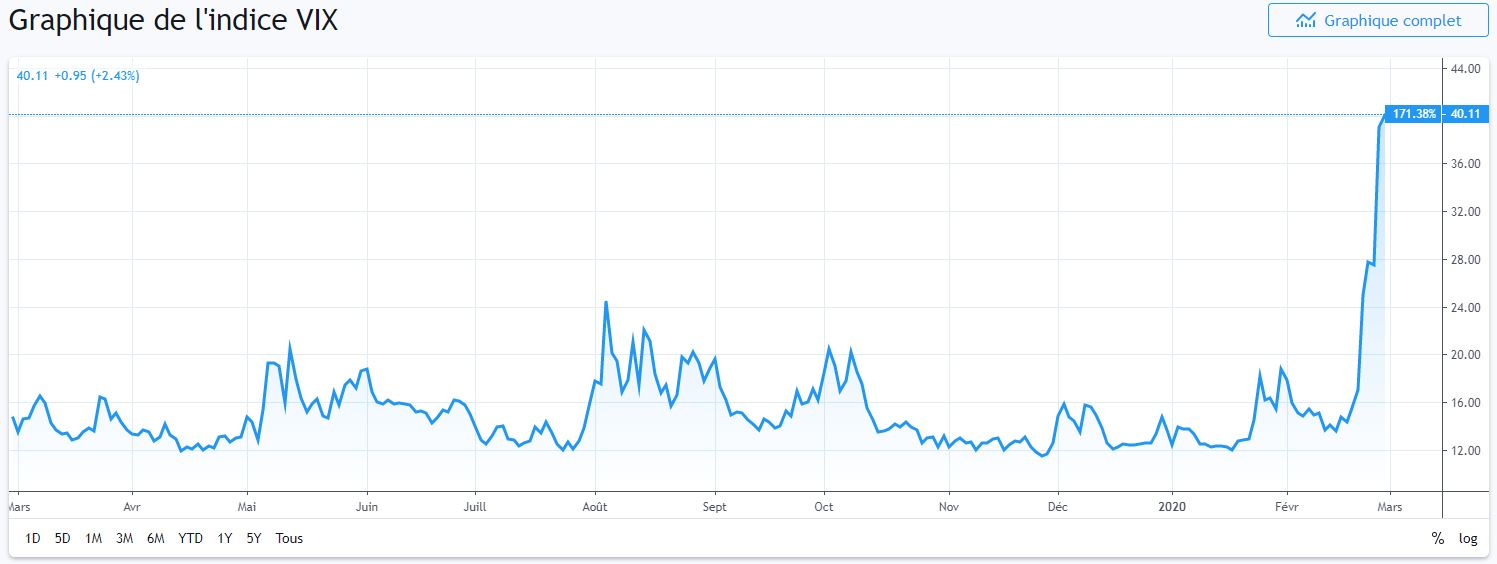The width and height of the screenshot is (1497, 564).
Task: Click the Graphique de l'indice VIX title
Action: tap(173, 20)
